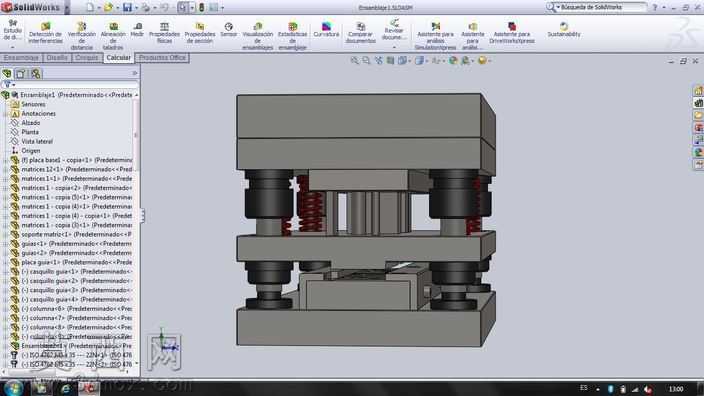The width and height of the screenshot is (704, 396).
Task: Click the Sensor tool
Action: tap(229, 30)
